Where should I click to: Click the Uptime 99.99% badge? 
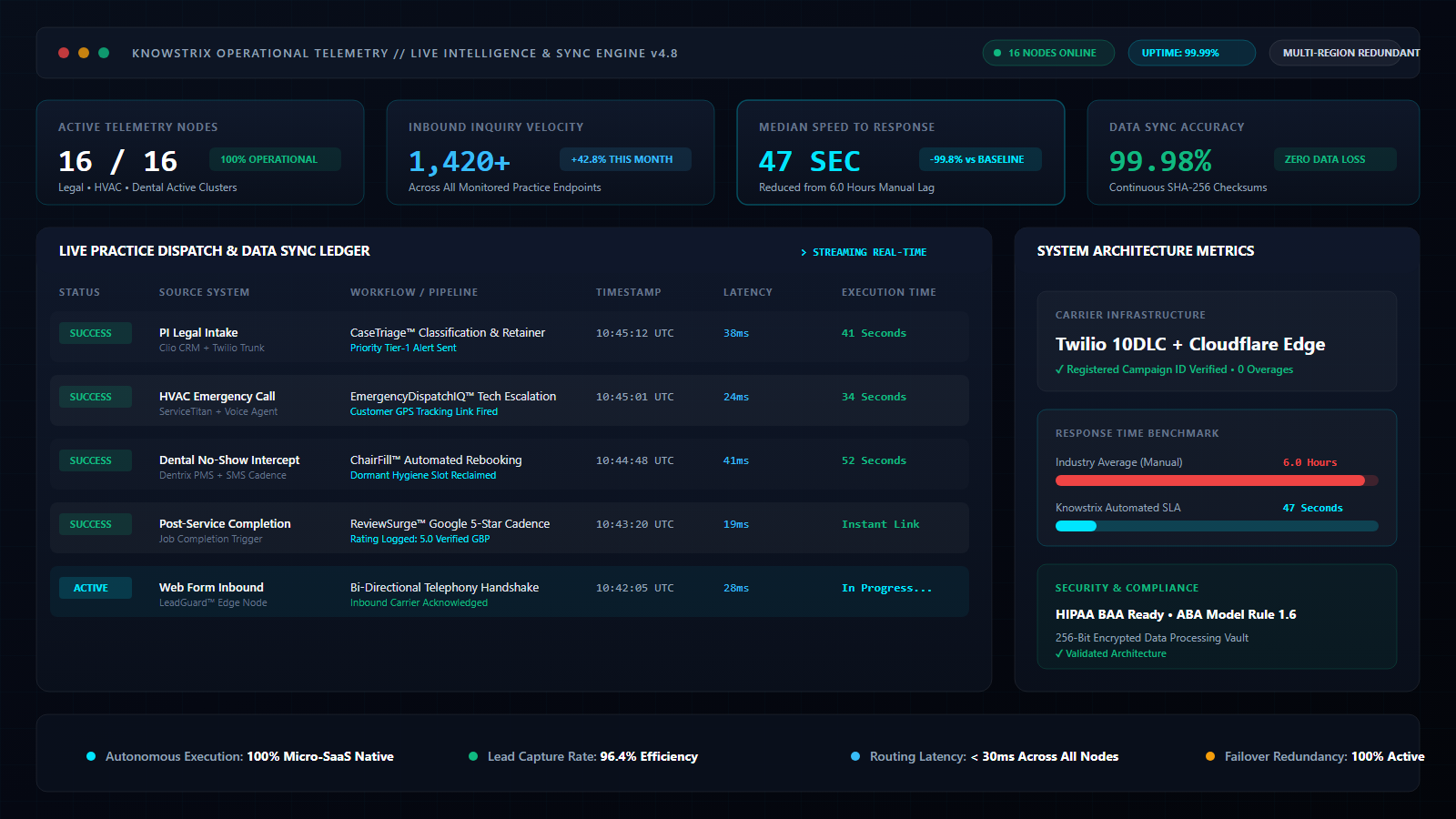coord(1192,53)
